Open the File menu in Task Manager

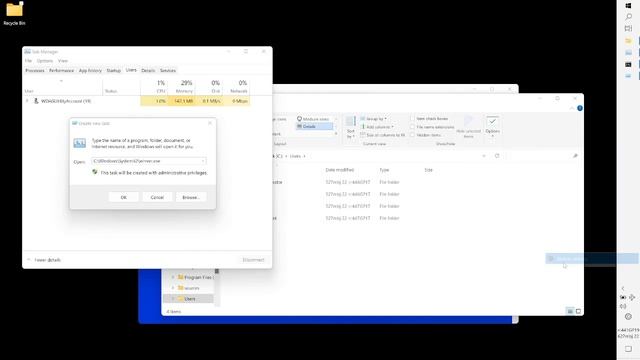28,61
